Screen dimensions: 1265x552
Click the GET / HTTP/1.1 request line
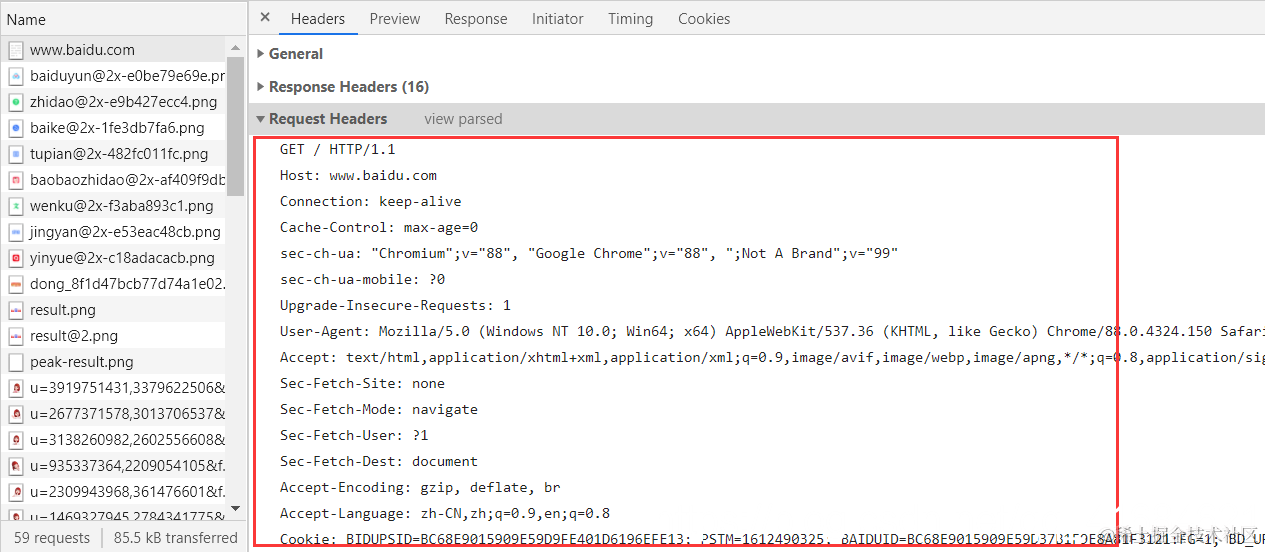tap(338, 149)
